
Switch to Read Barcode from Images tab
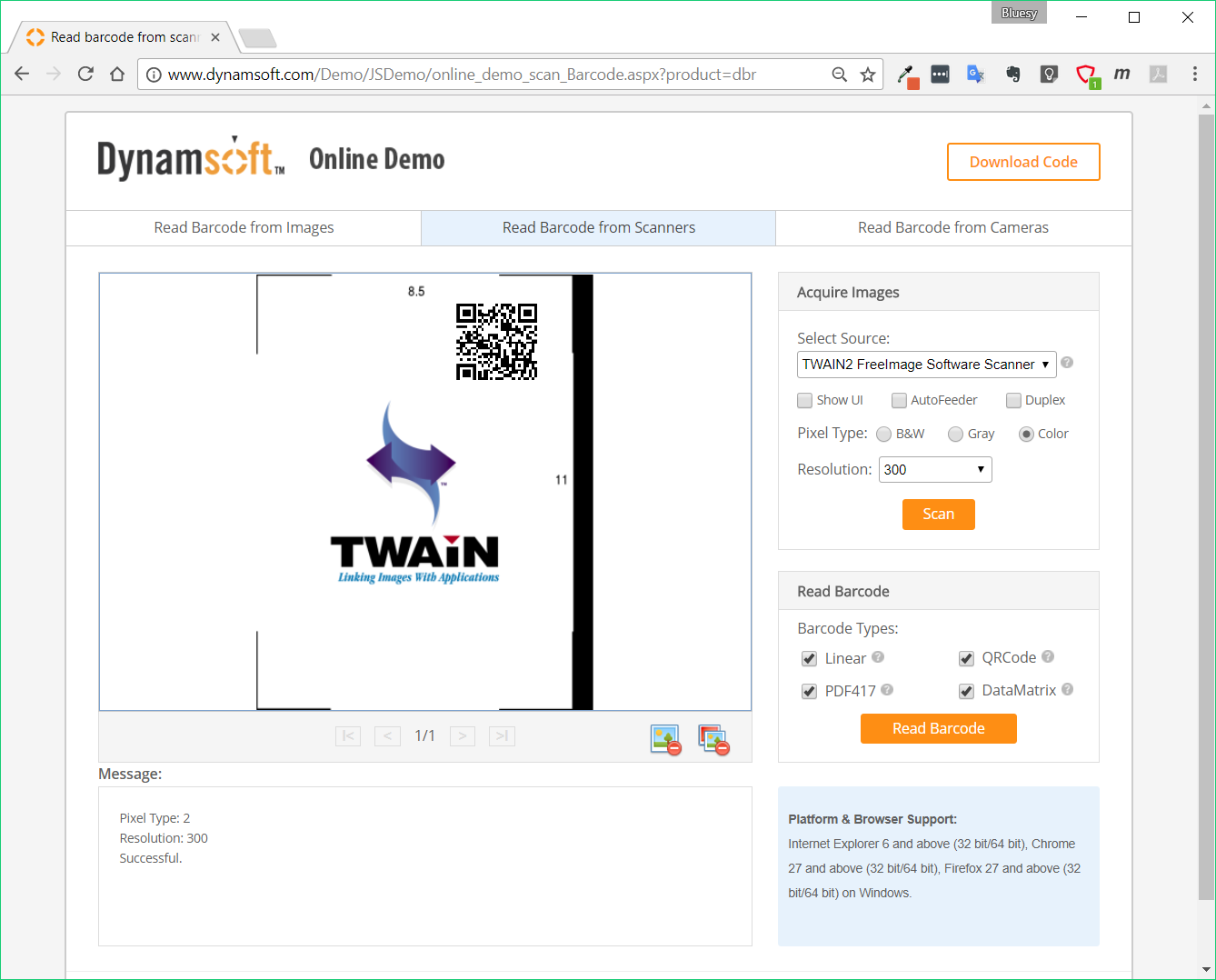(x=244, y=228)
